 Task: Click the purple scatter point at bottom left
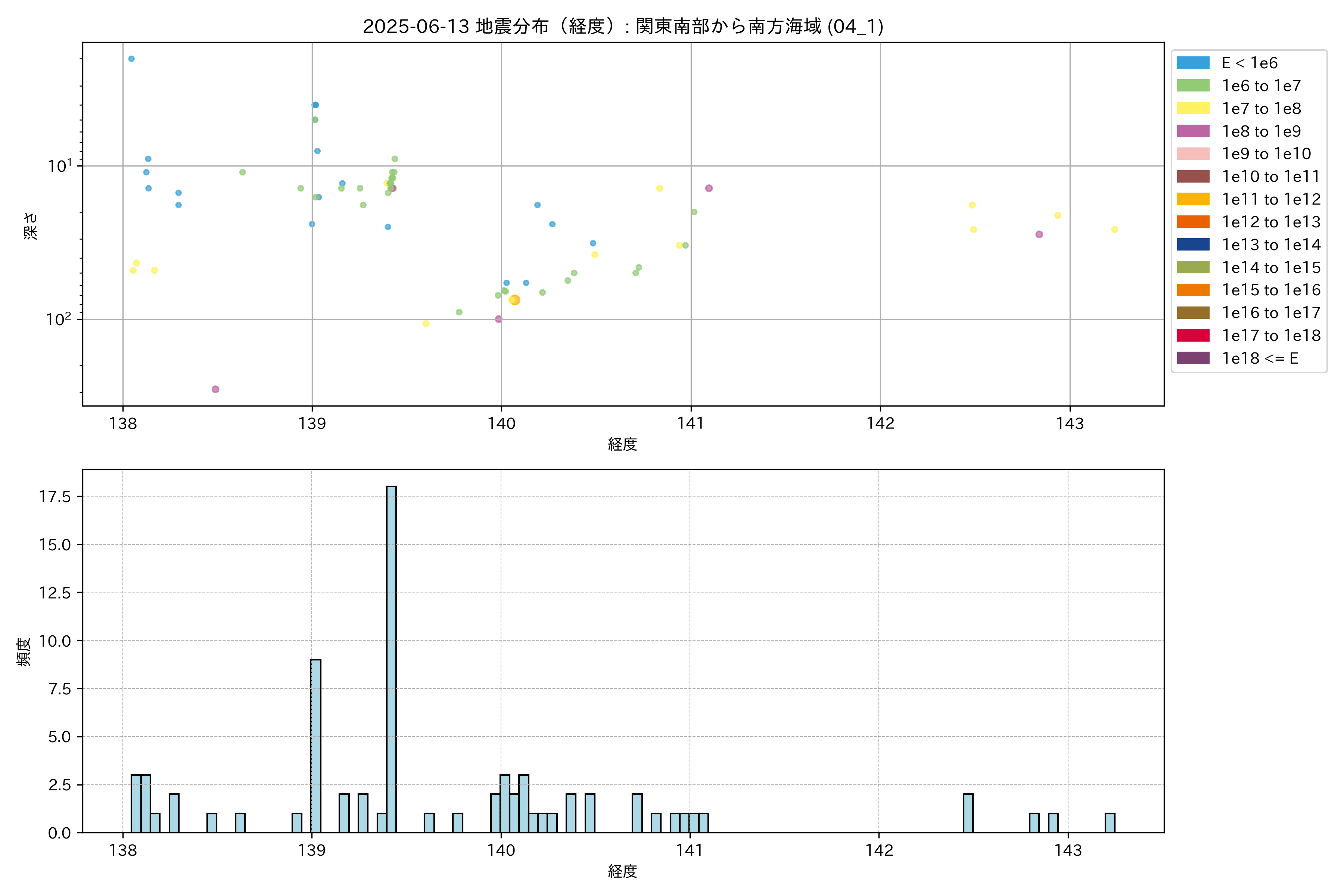coord(215,389)
